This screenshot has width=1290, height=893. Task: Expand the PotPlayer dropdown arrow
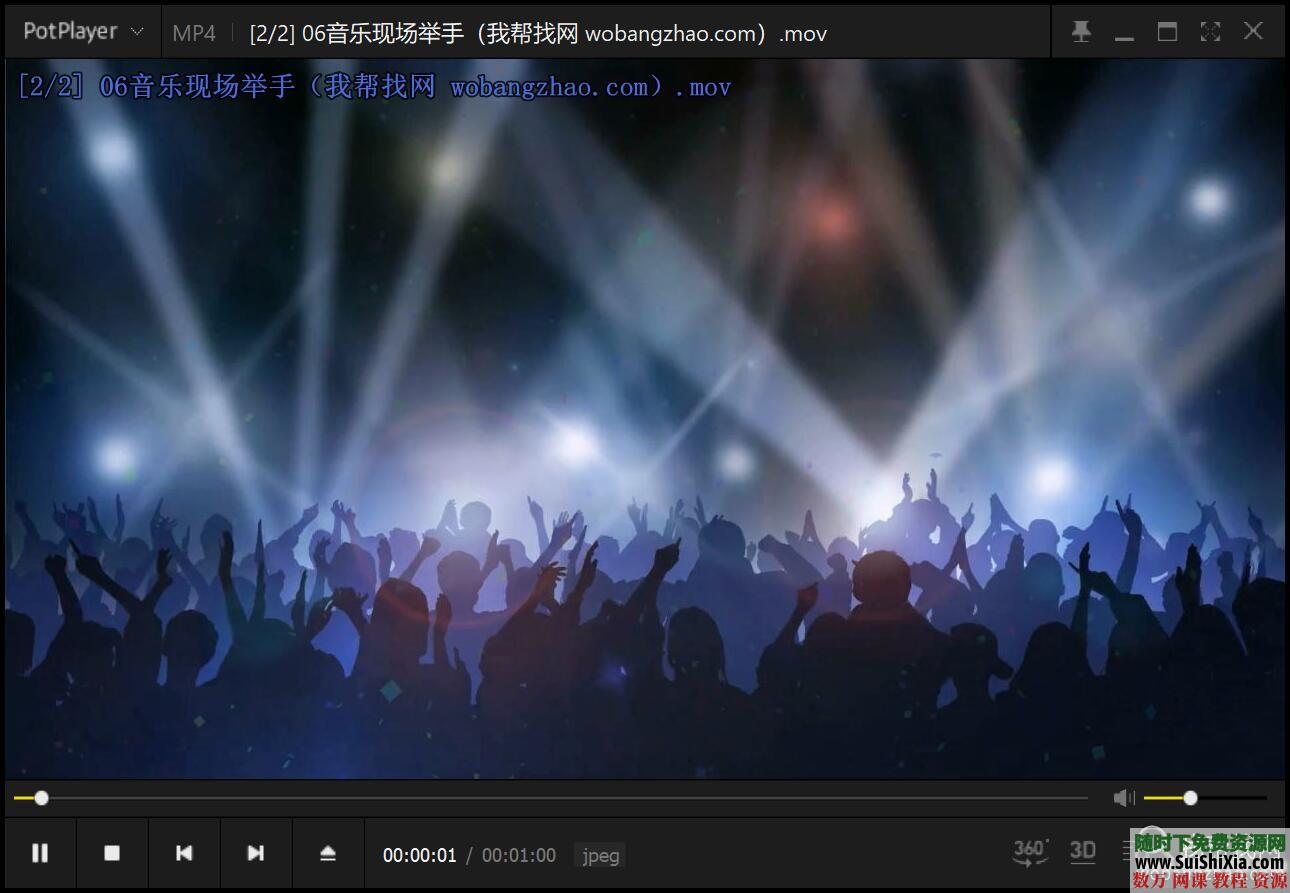point(138,33)
